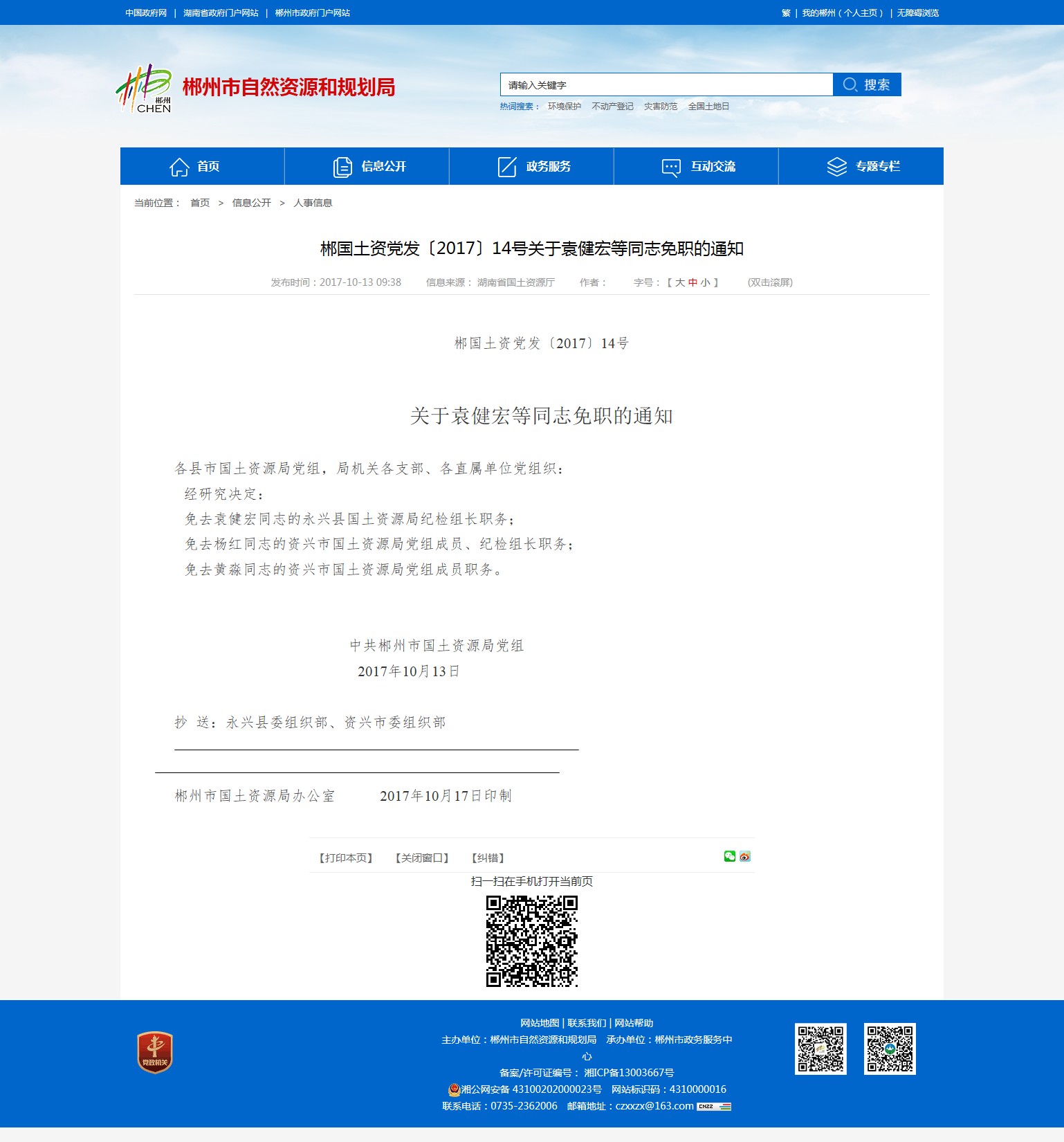The image size is (1064, 1142).
Task: Set font size to 大
Action: click(679, 282)
